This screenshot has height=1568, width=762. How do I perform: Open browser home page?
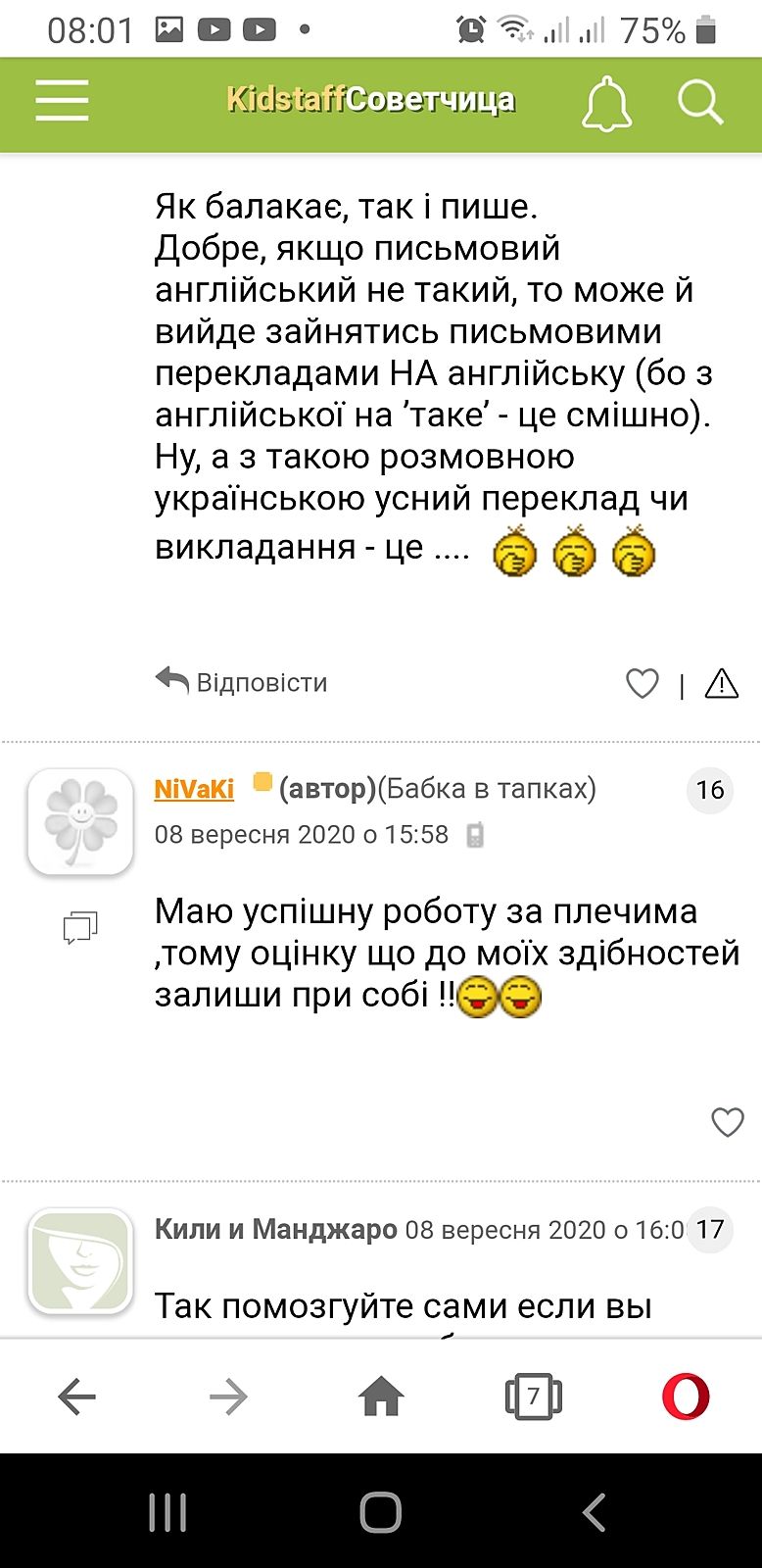point(381,1396)
